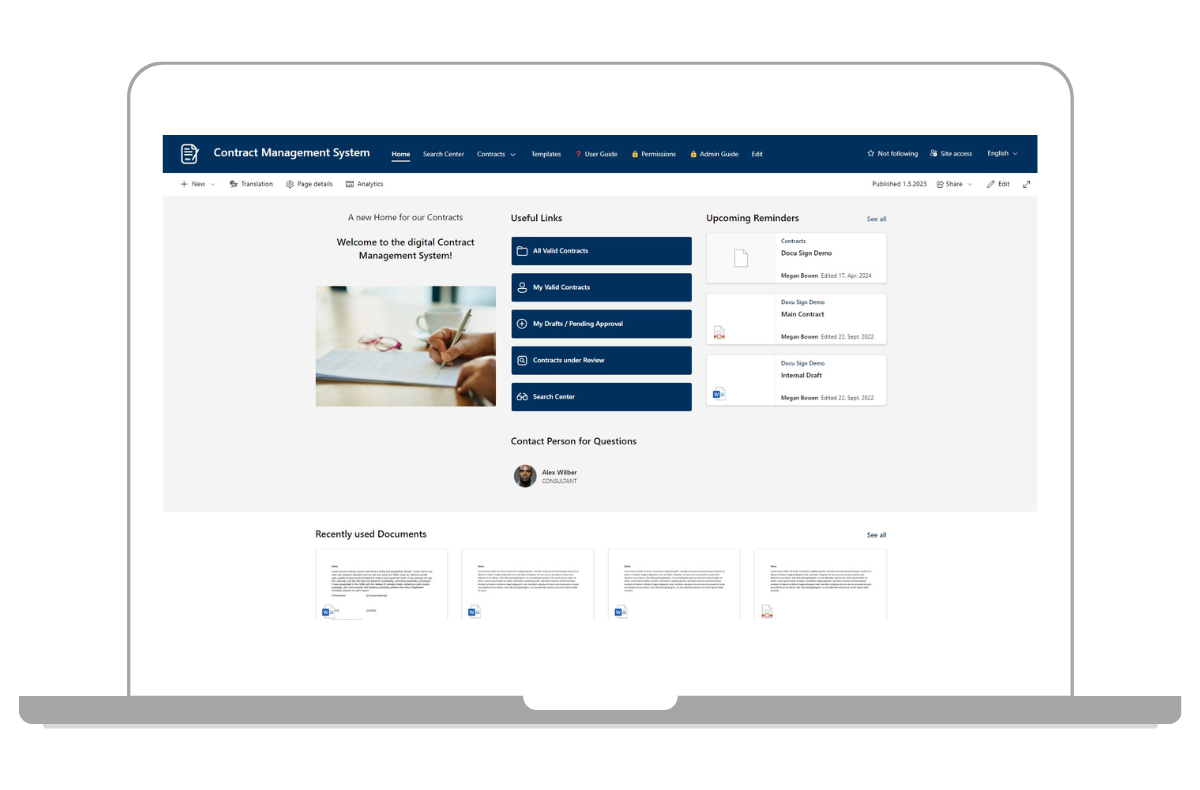Image resolution: width=1200 pixels, height=790 pixels.
Task: Click the Translation icon in command bar
Action: [x=233, y=184]
